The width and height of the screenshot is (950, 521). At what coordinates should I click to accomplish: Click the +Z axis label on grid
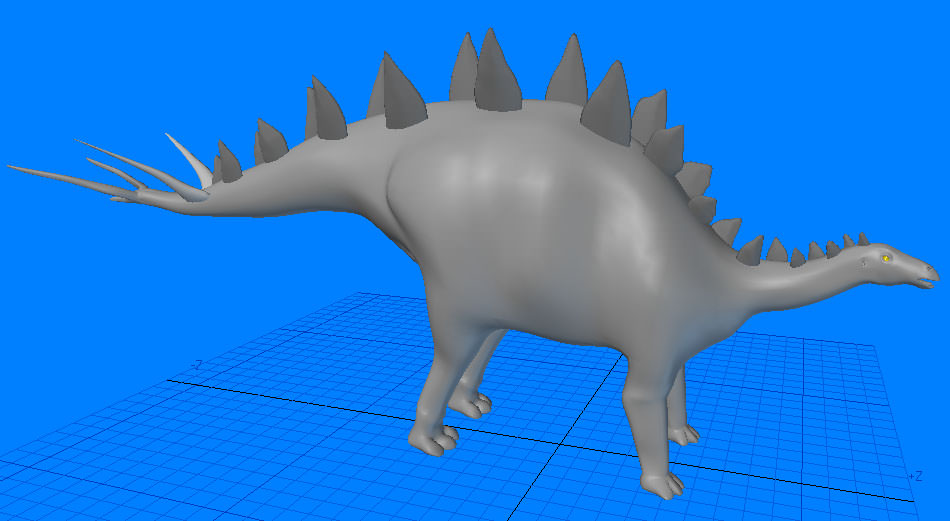[915, 476]
